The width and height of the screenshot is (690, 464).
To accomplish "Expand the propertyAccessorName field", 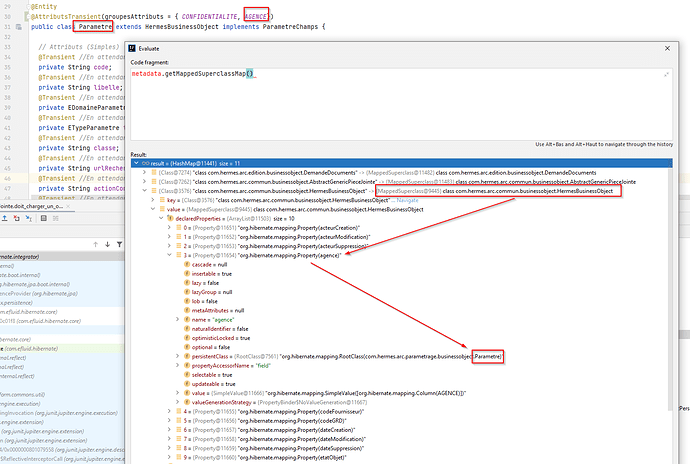I will (x=178, y=365).
